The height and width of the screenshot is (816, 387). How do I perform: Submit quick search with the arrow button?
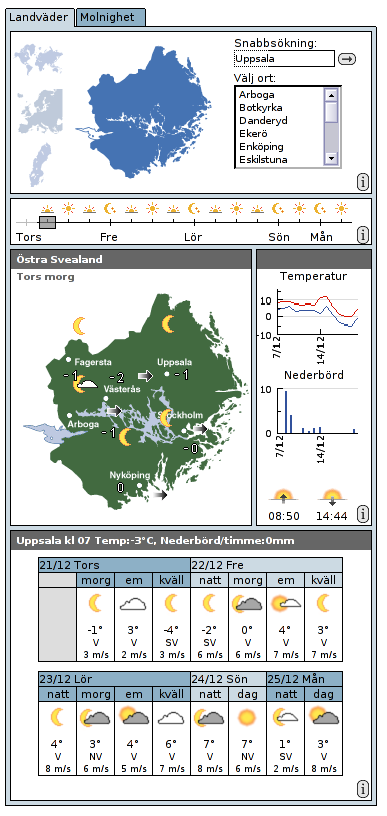coord(347,59)
